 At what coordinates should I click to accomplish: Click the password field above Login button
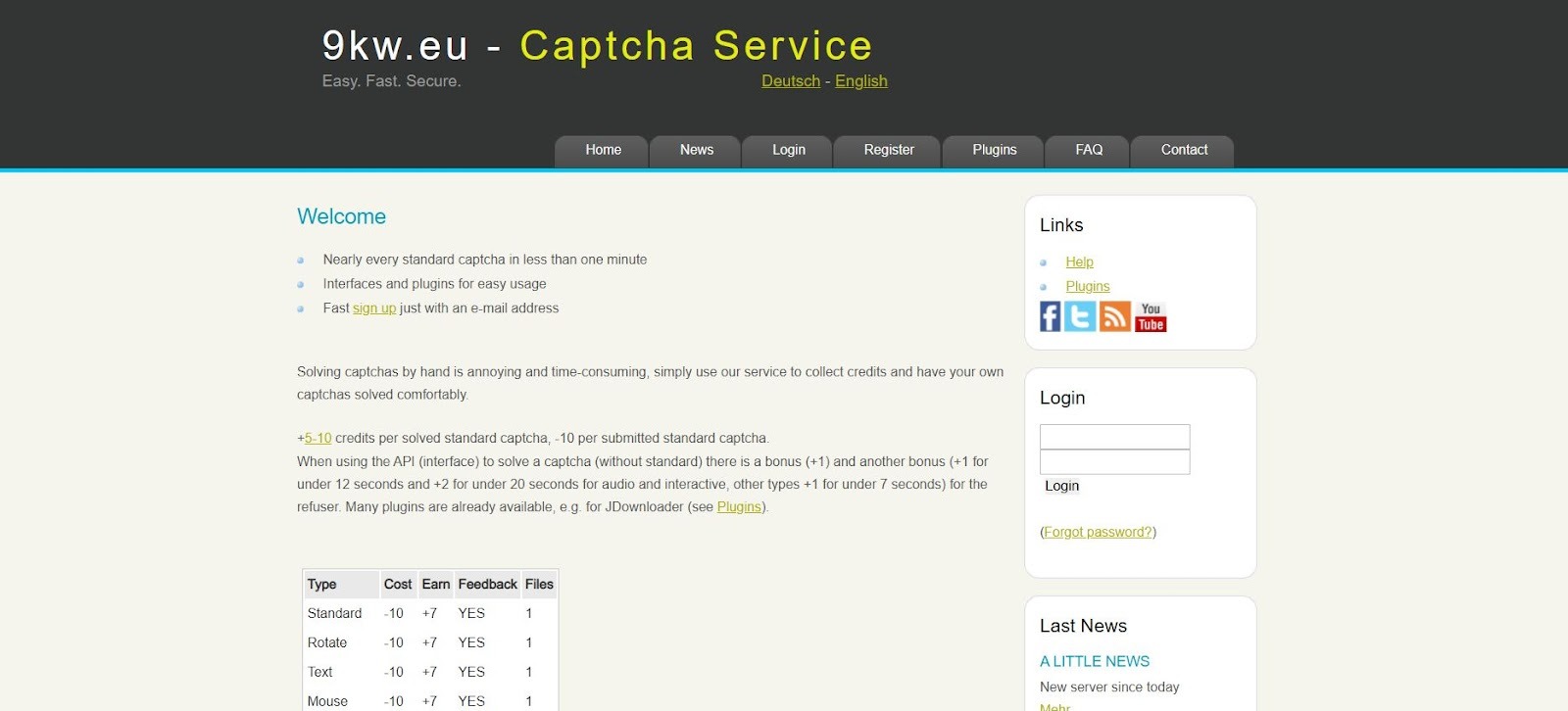tap(1114, 462)
